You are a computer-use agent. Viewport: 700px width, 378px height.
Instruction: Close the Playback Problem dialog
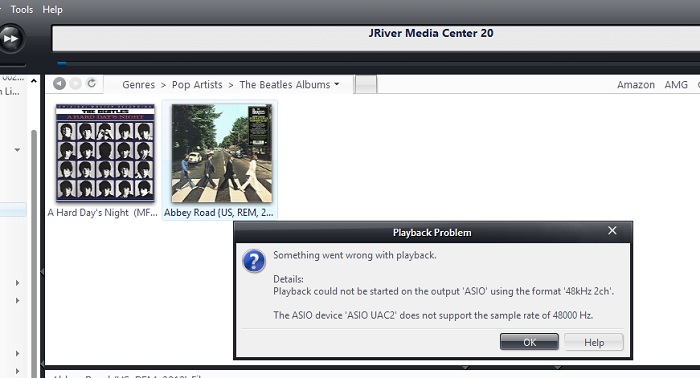coord(612,231)
